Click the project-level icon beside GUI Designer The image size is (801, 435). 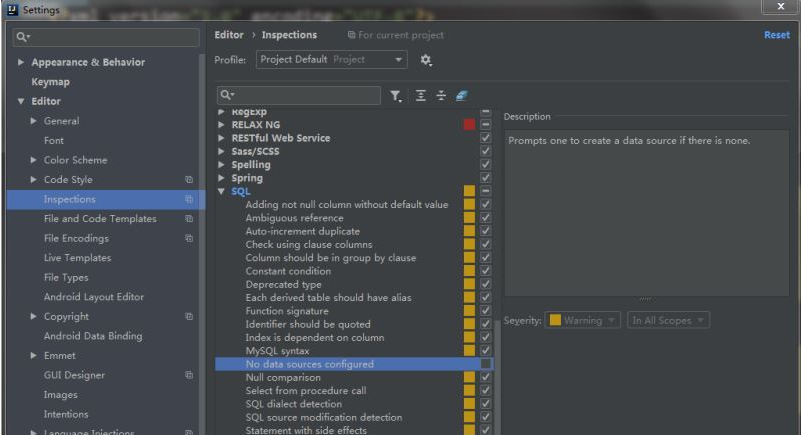(189, 375)
